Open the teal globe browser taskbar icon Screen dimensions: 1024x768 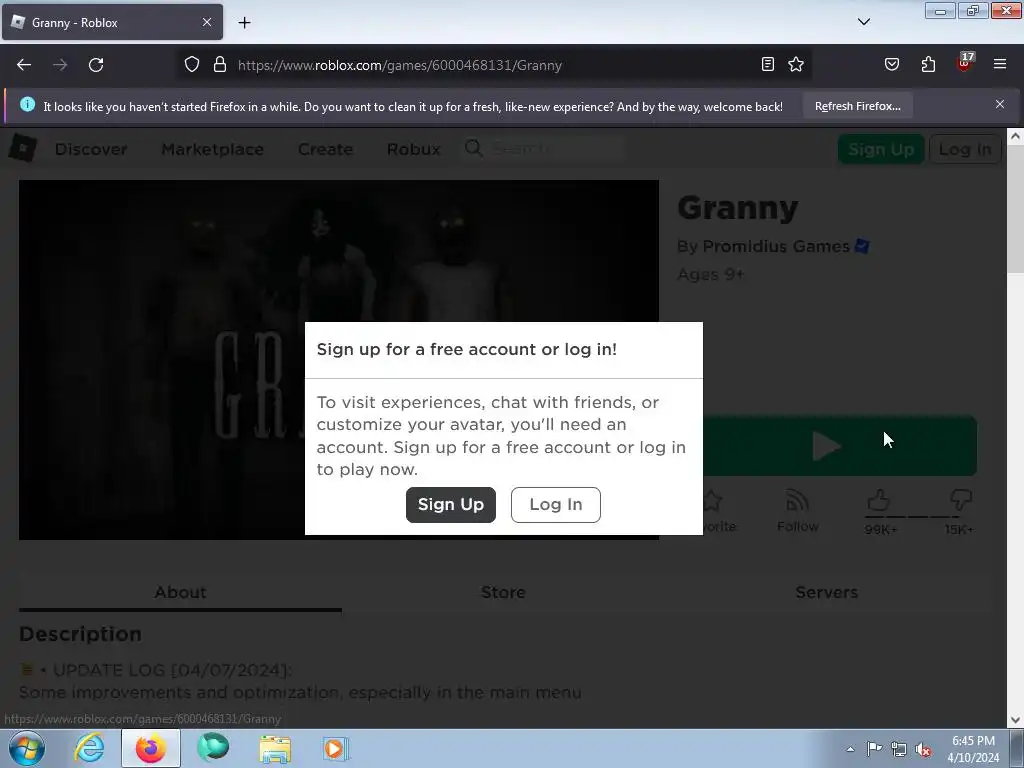click(x=213, y=748)
